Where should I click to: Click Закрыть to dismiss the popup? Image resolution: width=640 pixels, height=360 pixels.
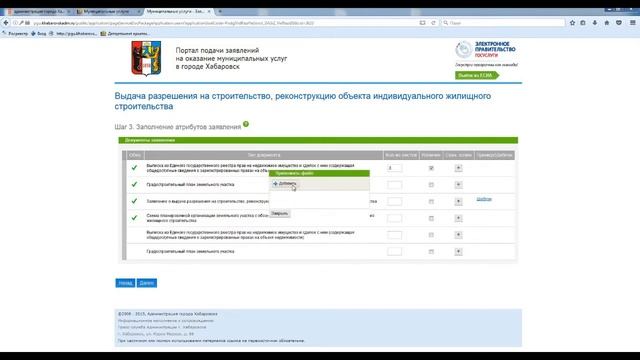coord(280,213)
